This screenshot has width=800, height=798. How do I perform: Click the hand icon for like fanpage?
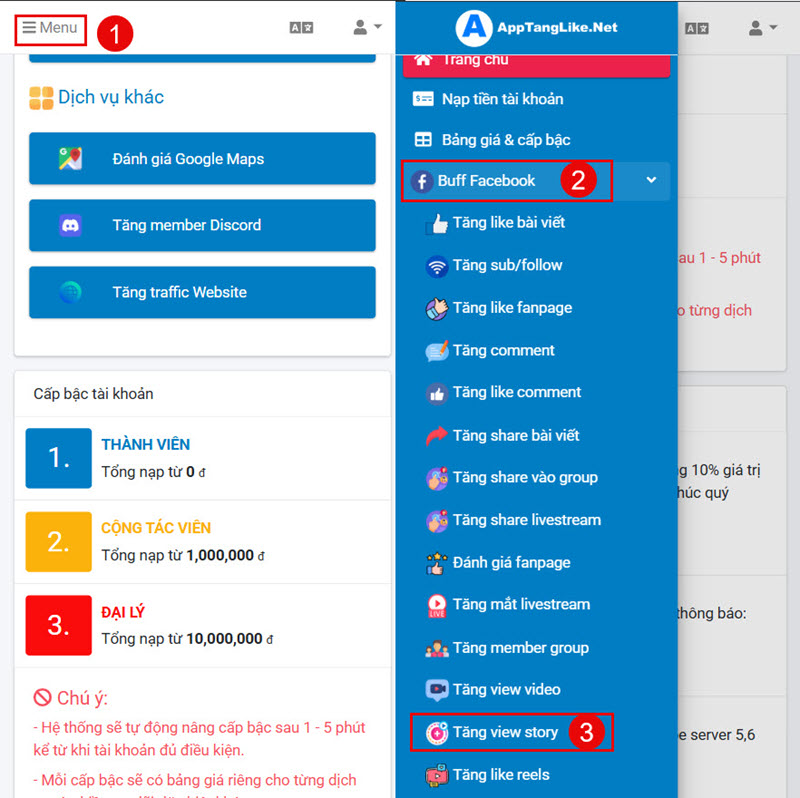437,309
